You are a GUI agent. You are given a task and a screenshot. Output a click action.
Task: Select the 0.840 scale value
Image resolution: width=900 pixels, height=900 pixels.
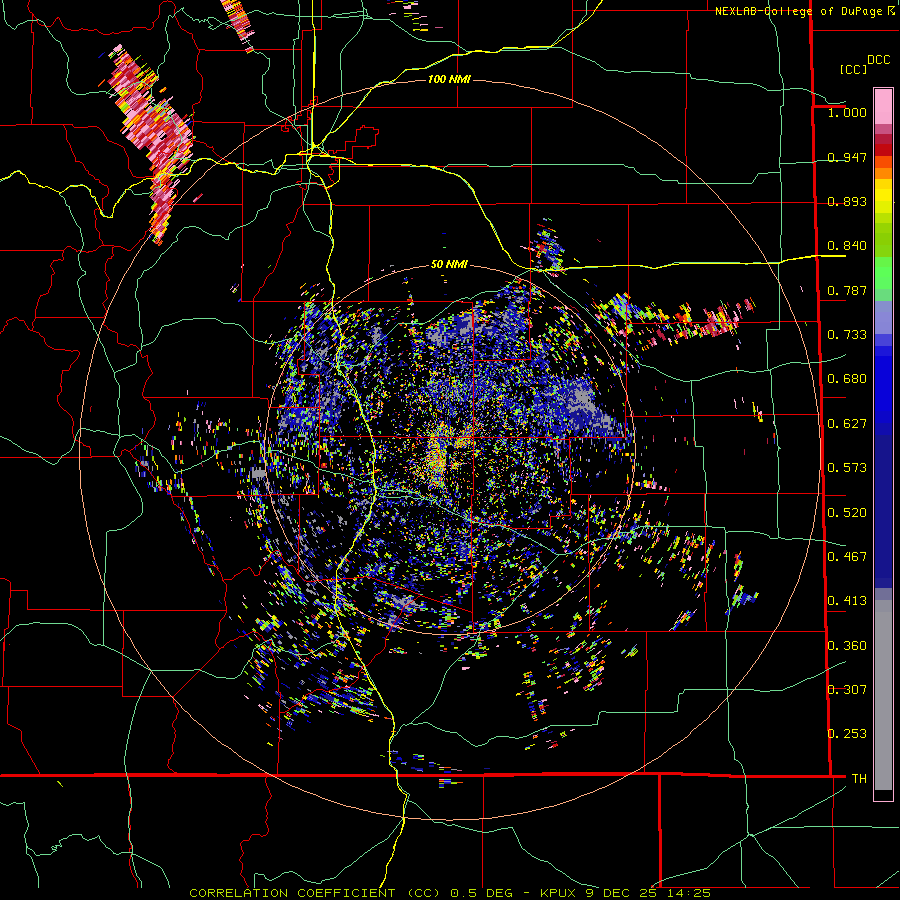(x=847, y=246)
